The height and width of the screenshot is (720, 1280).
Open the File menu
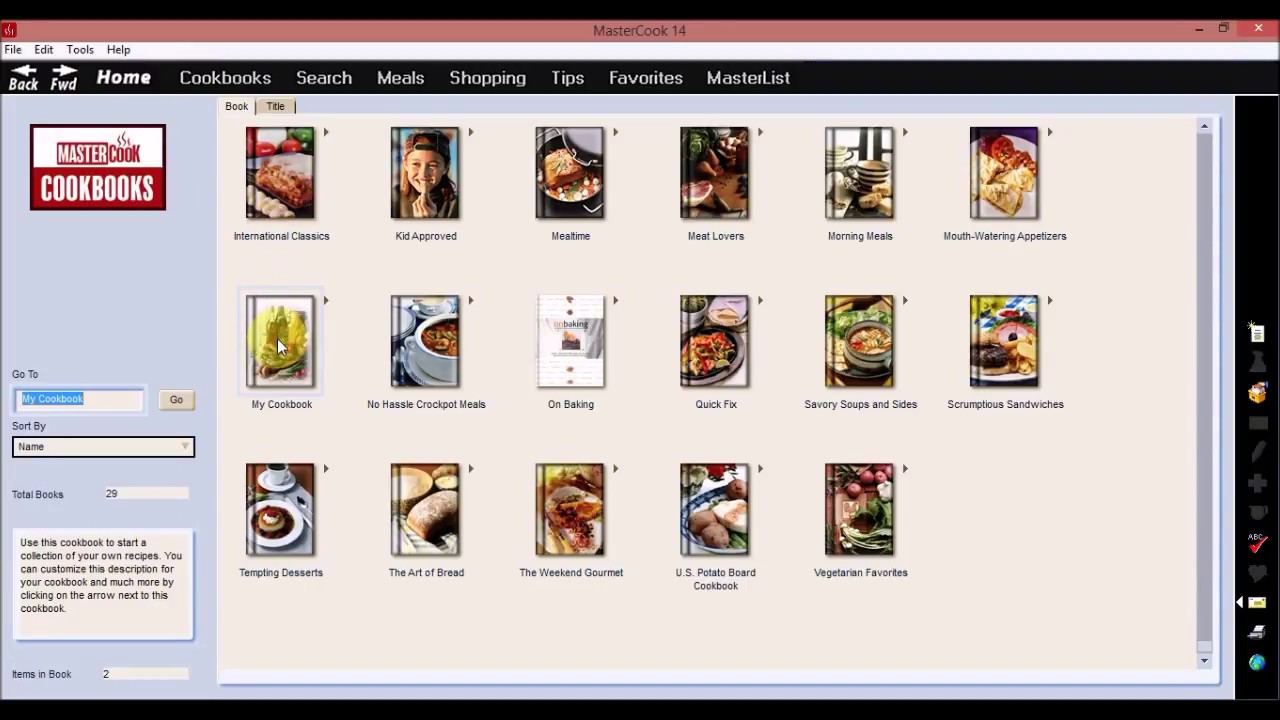pos(13,49)
